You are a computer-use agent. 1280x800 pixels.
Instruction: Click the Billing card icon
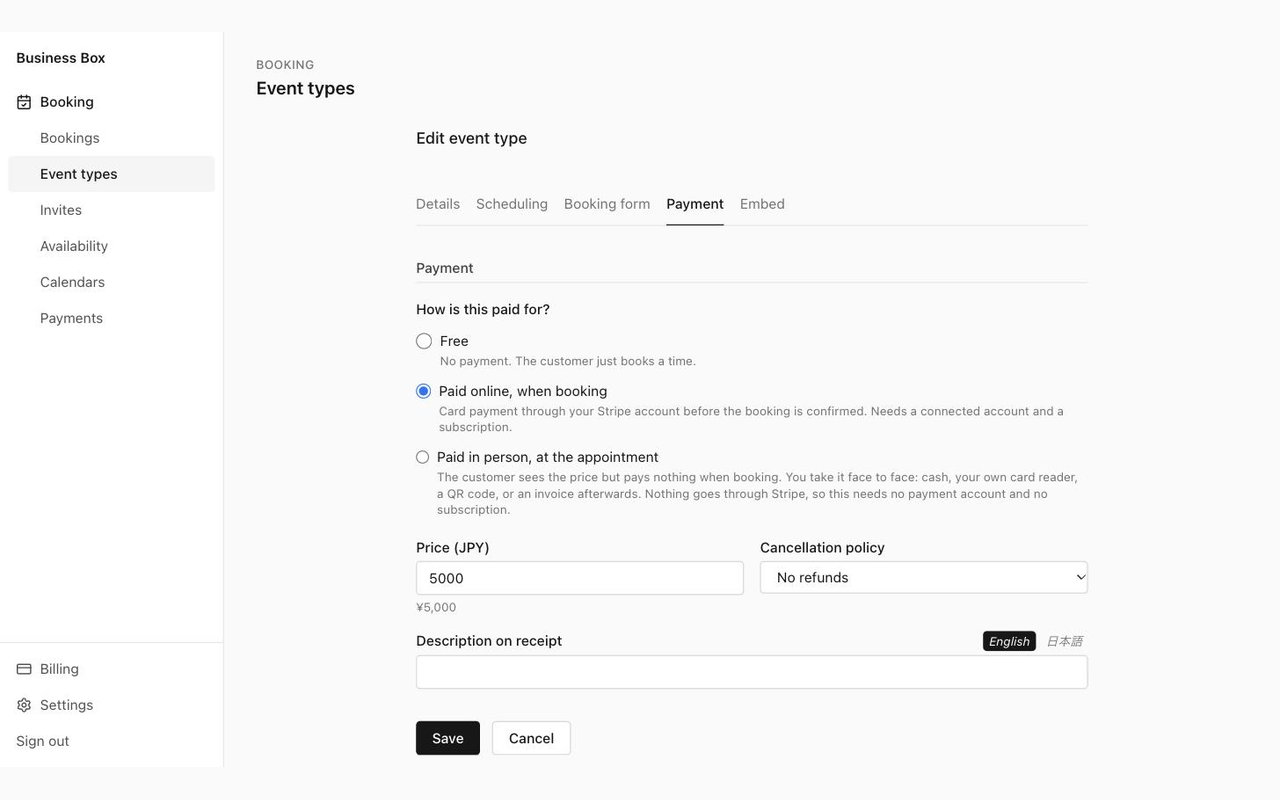[x=24, y=669]
